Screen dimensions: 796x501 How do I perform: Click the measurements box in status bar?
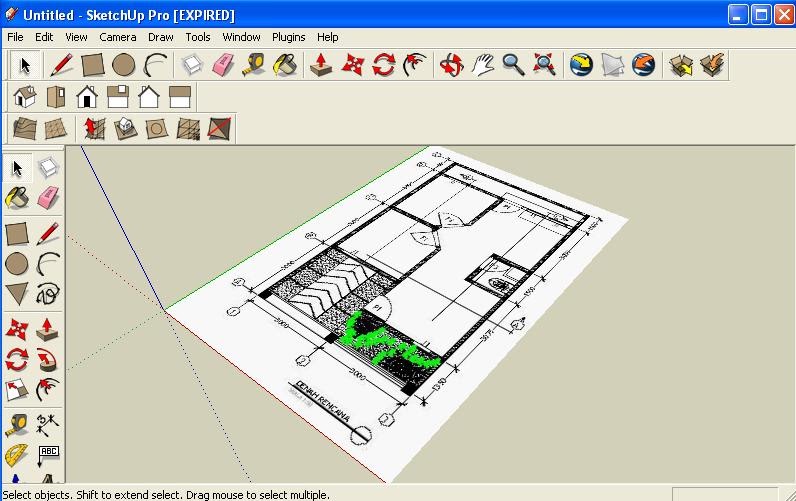(x=725, y=494)
